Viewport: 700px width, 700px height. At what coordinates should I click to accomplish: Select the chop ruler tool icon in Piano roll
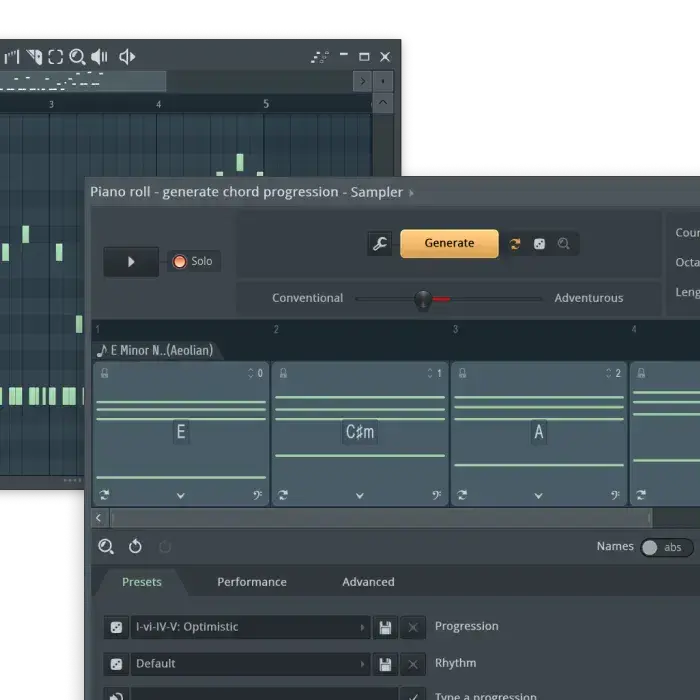pos(12,57)
